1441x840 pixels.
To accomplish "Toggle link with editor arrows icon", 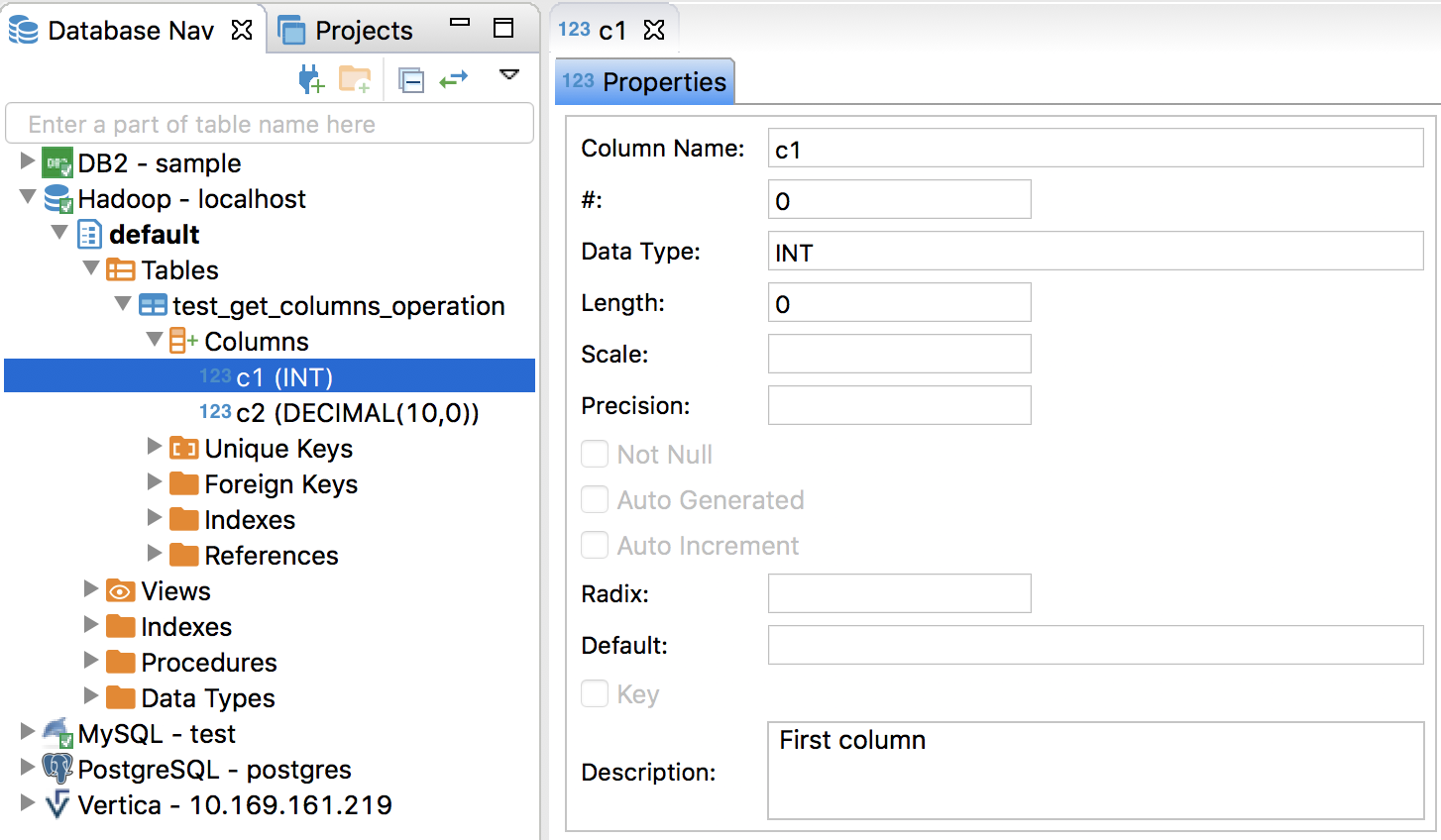I will click(454, 78).
